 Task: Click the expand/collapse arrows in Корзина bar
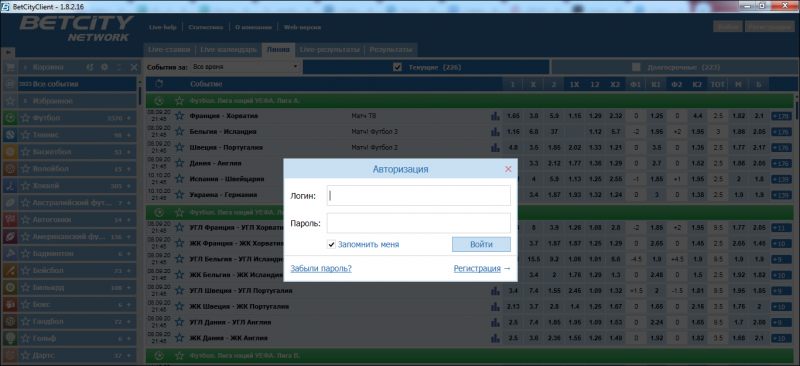[119, 67]
